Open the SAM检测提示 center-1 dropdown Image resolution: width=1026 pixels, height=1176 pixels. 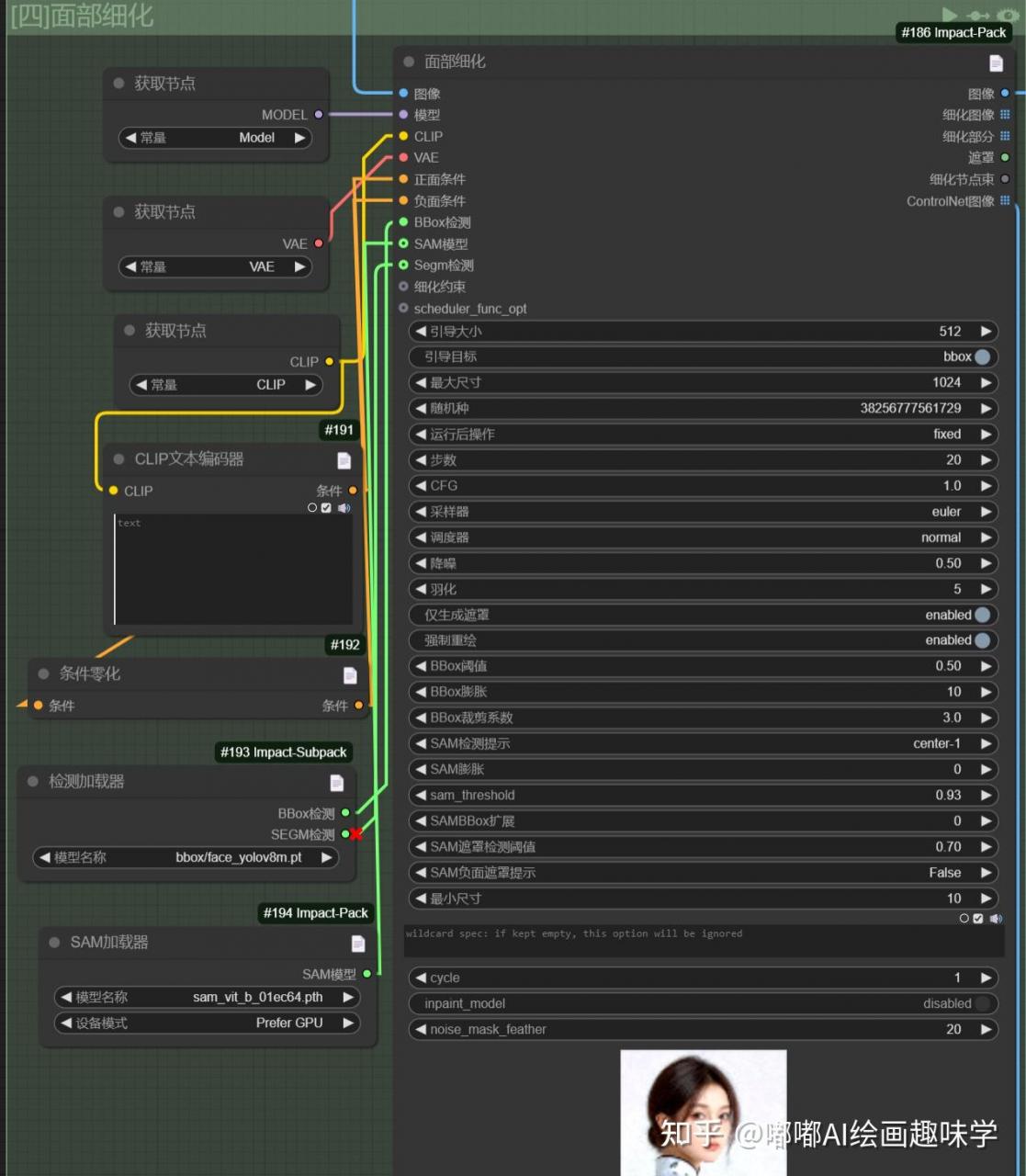(703, 743)
